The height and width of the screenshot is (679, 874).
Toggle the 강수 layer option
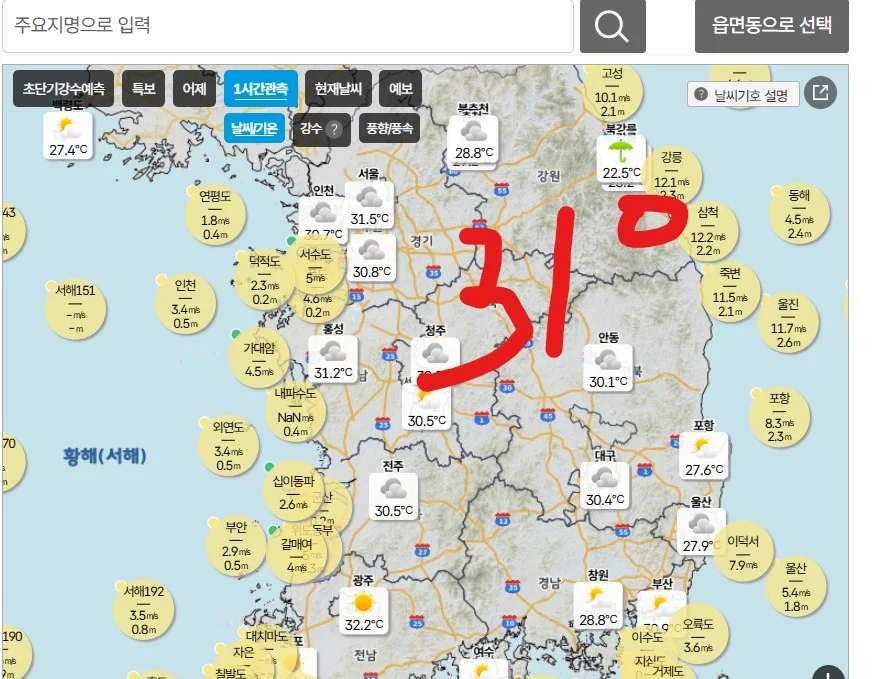322,129
